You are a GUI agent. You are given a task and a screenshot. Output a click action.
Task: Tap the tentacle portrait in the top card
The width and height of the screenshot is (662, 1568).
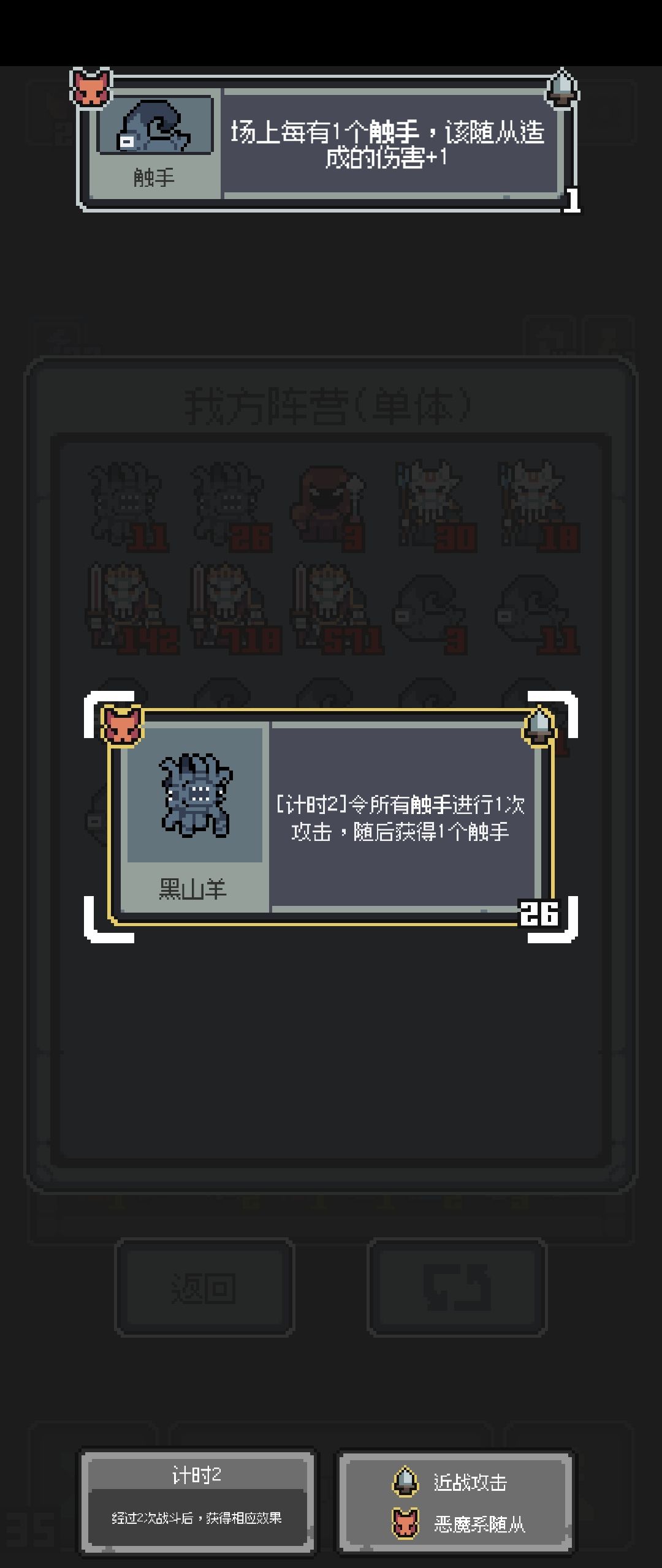(x=154, y=126)
